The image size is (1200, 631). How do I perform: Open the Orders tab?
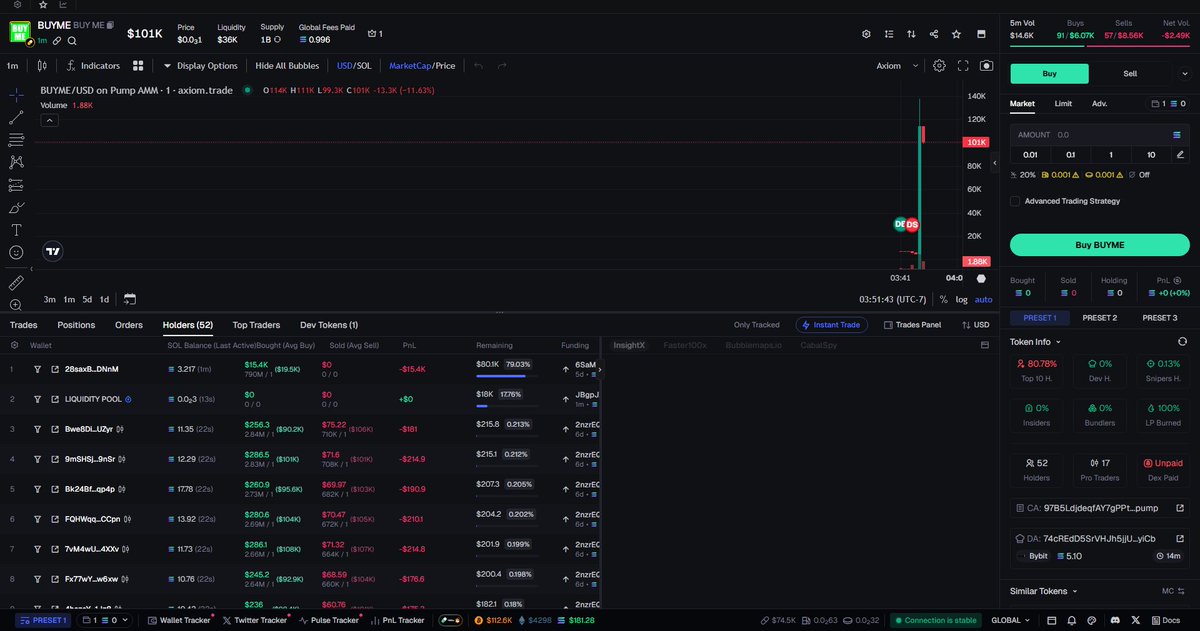[129, 325]
